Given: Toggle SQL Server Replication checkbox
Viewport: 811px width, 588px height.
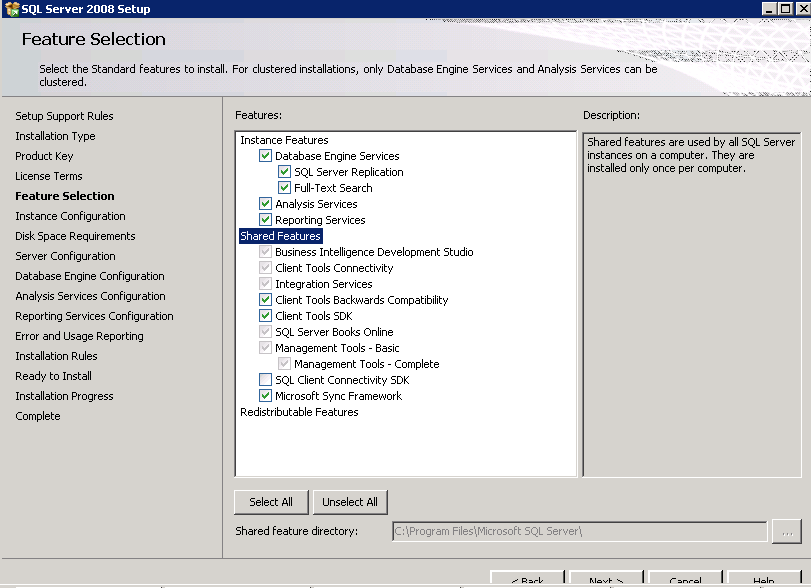Looking at the screenshot, I should click(x=284, y=172).
